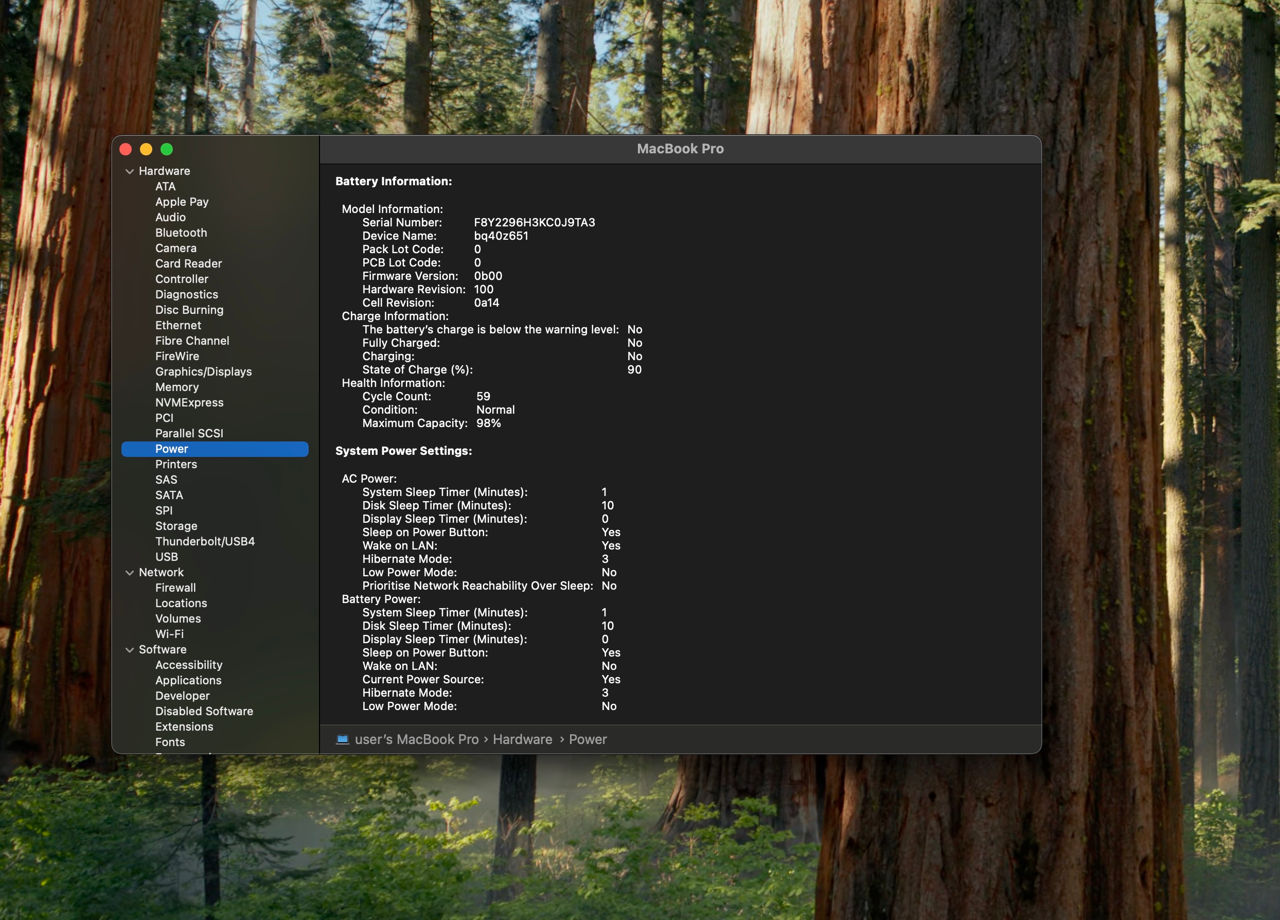Open Card Reader in the sidebar
The height and width of the screenshot is (920, 1280).
(188, 264)
